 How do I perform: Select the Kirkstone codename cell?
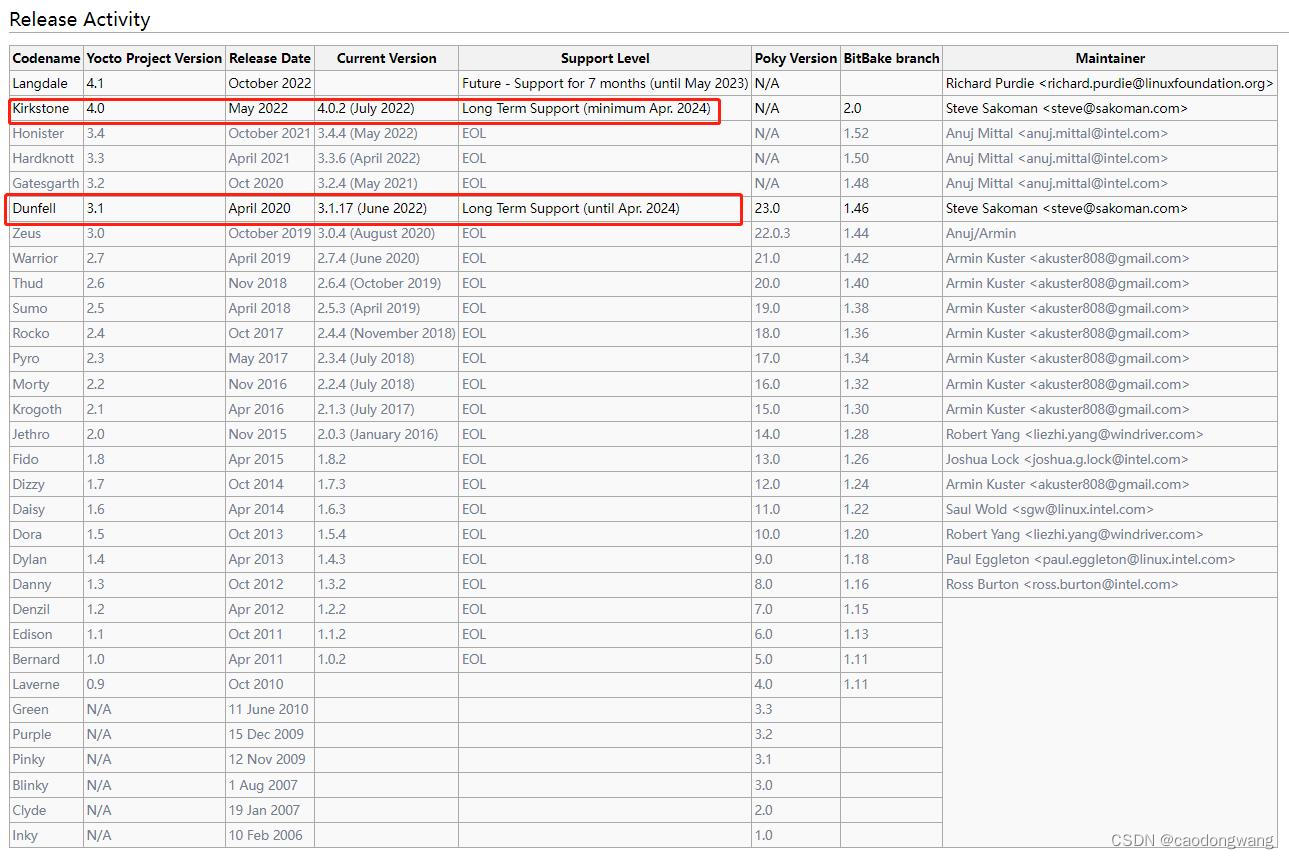46,108
